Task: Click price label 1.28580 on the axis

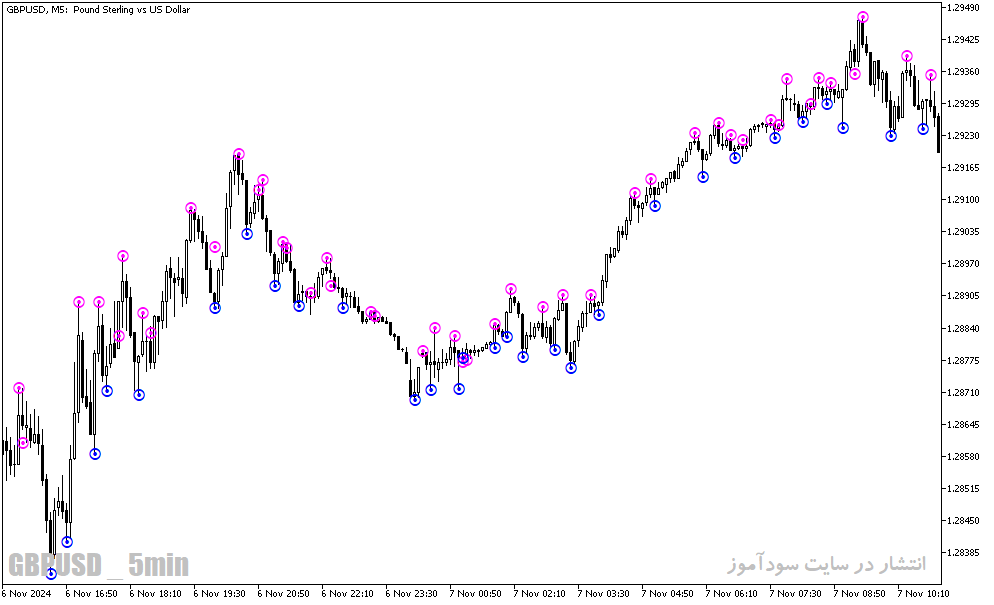Action: point(963,457)
